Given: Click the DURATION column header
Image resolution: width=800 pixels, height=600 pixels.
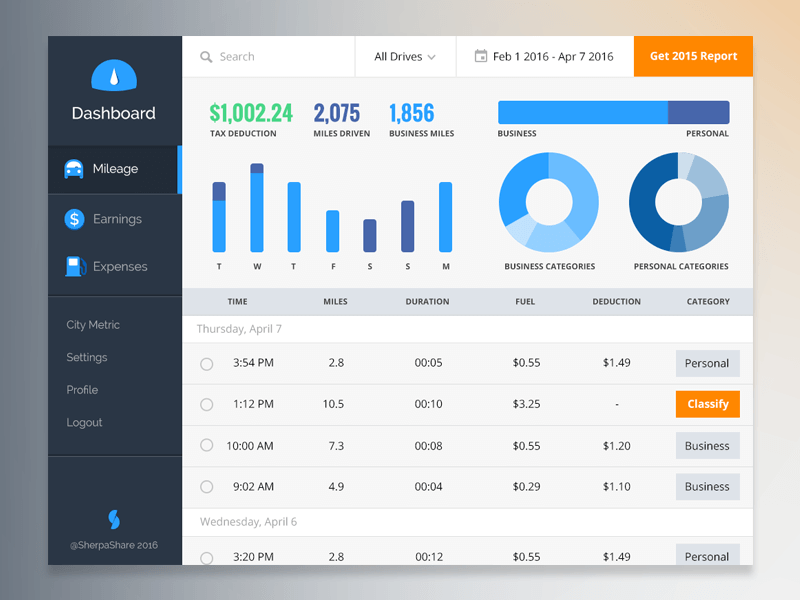Looking at the screenshot, I should pos(428,302).
